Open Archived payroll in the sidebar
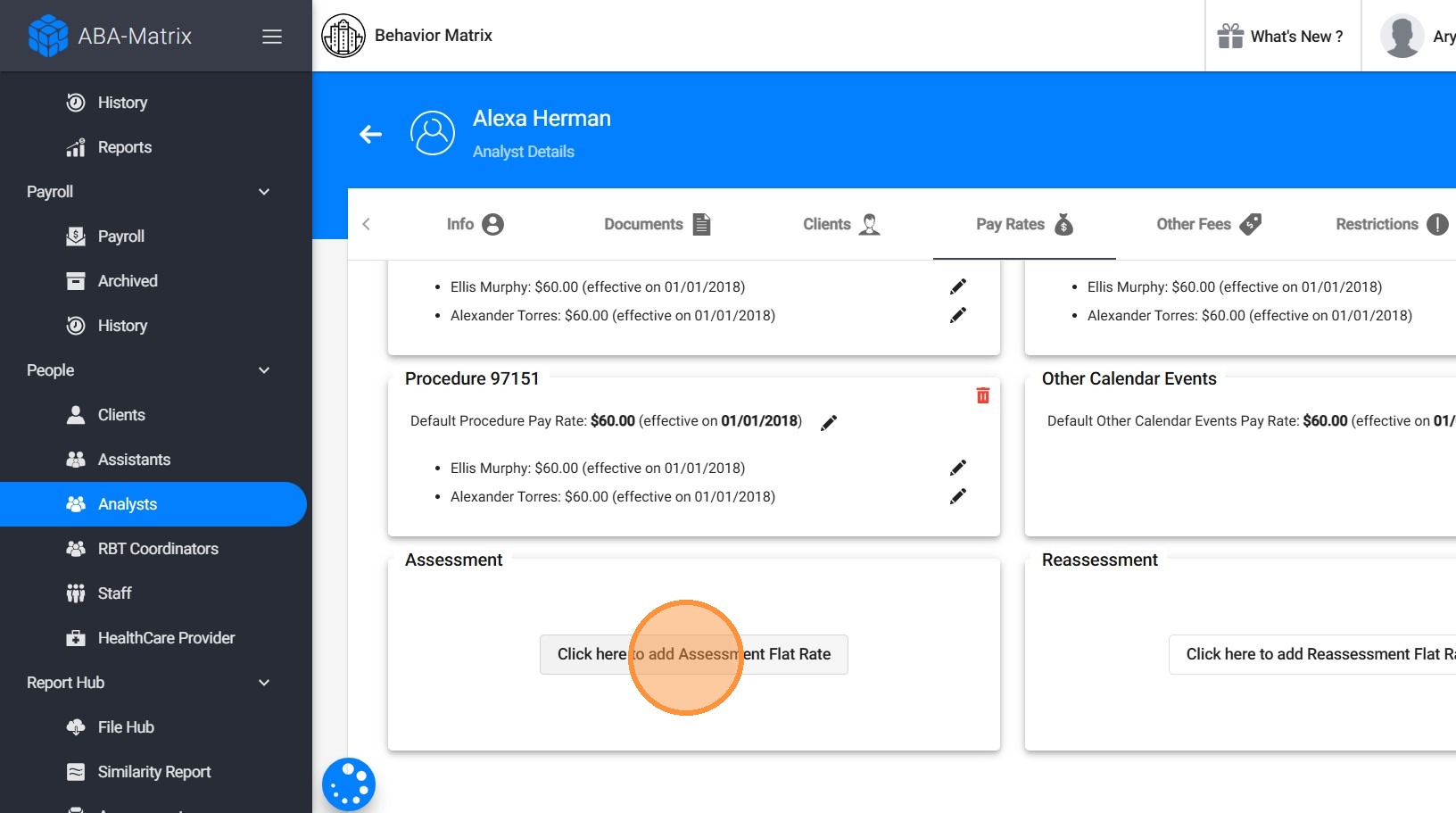This screenshot has width=1456, height=813. 128,281
